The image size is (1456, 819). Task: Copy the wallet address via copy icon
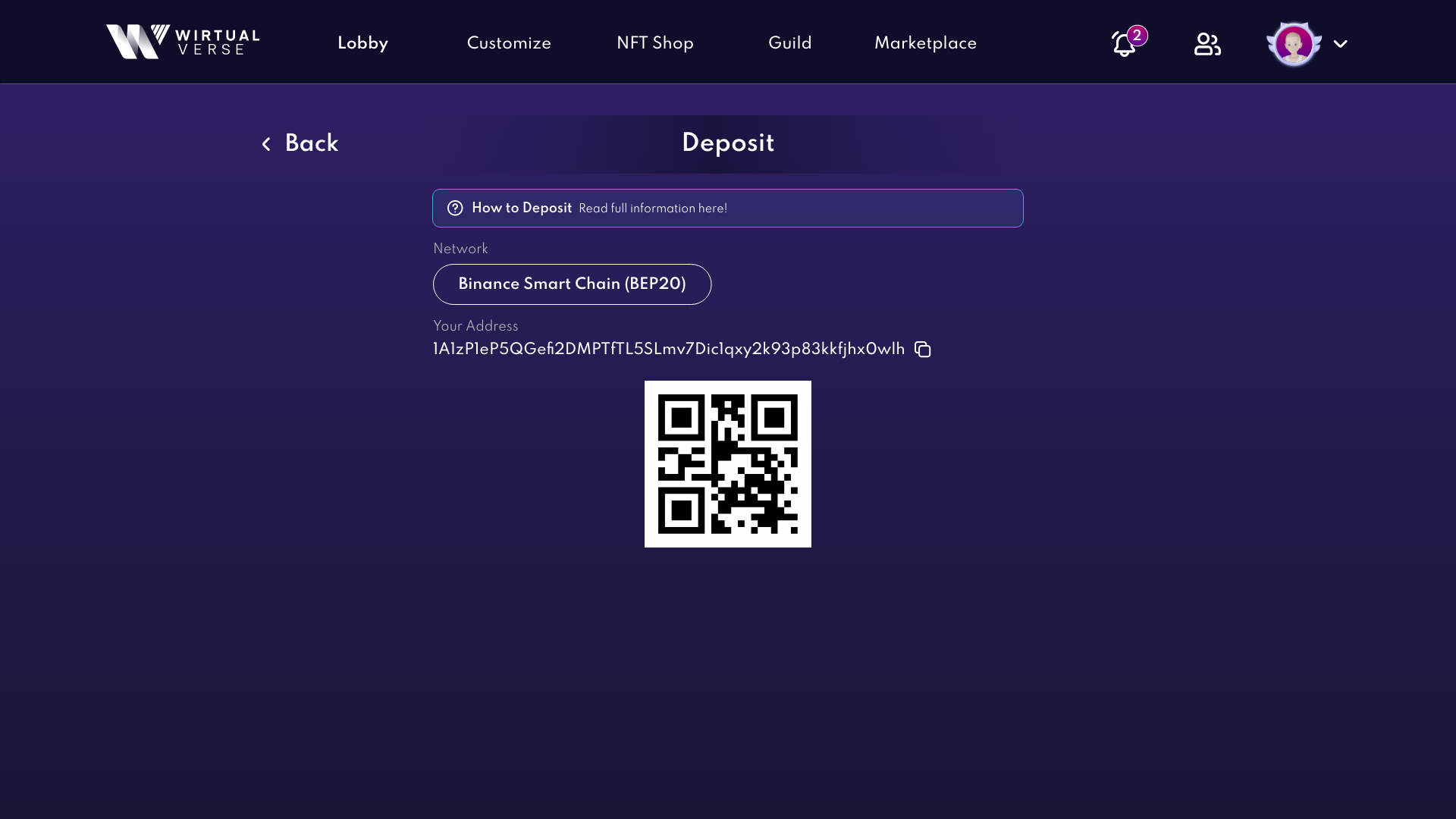point(922,350)
